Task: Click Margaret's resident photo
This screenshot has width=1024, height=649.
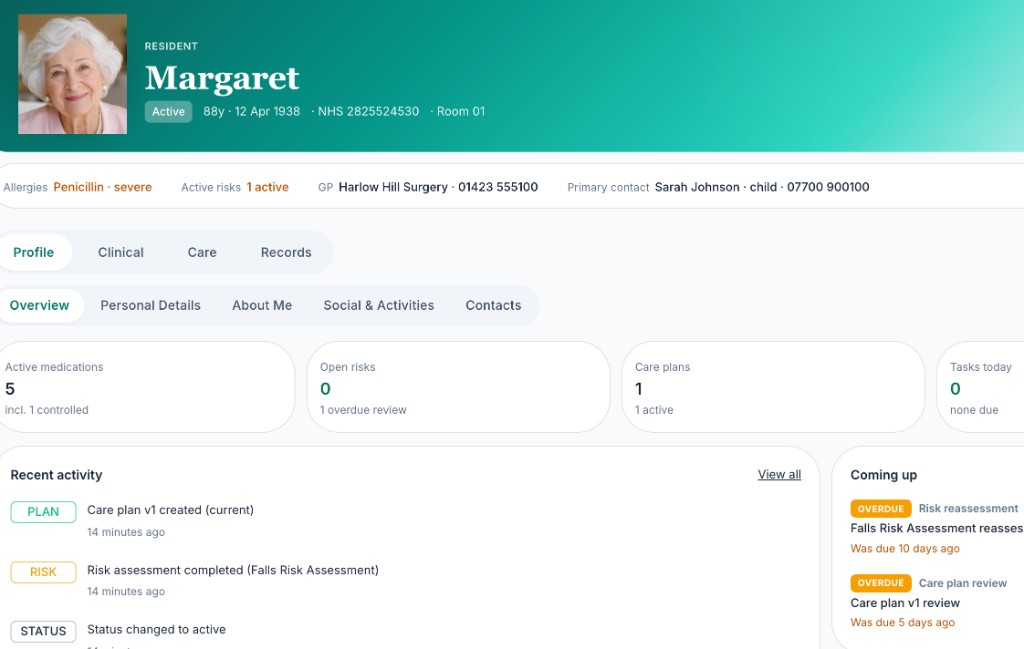Action: [x=72, y=74]
